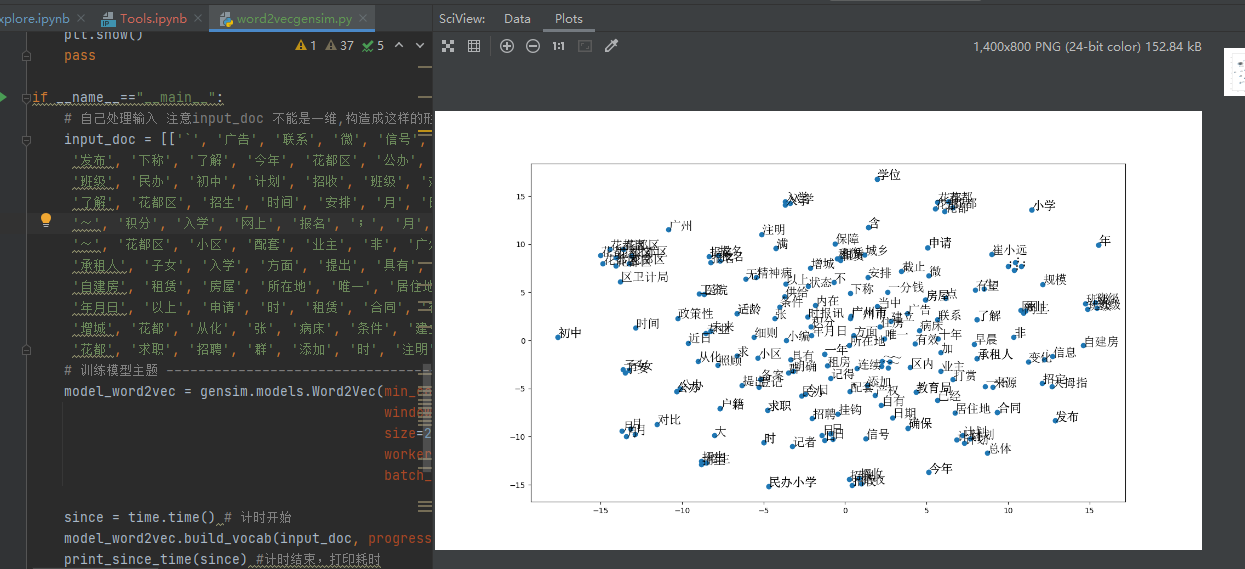Select the color picker eyedropper tool

[x=611, y=46]
